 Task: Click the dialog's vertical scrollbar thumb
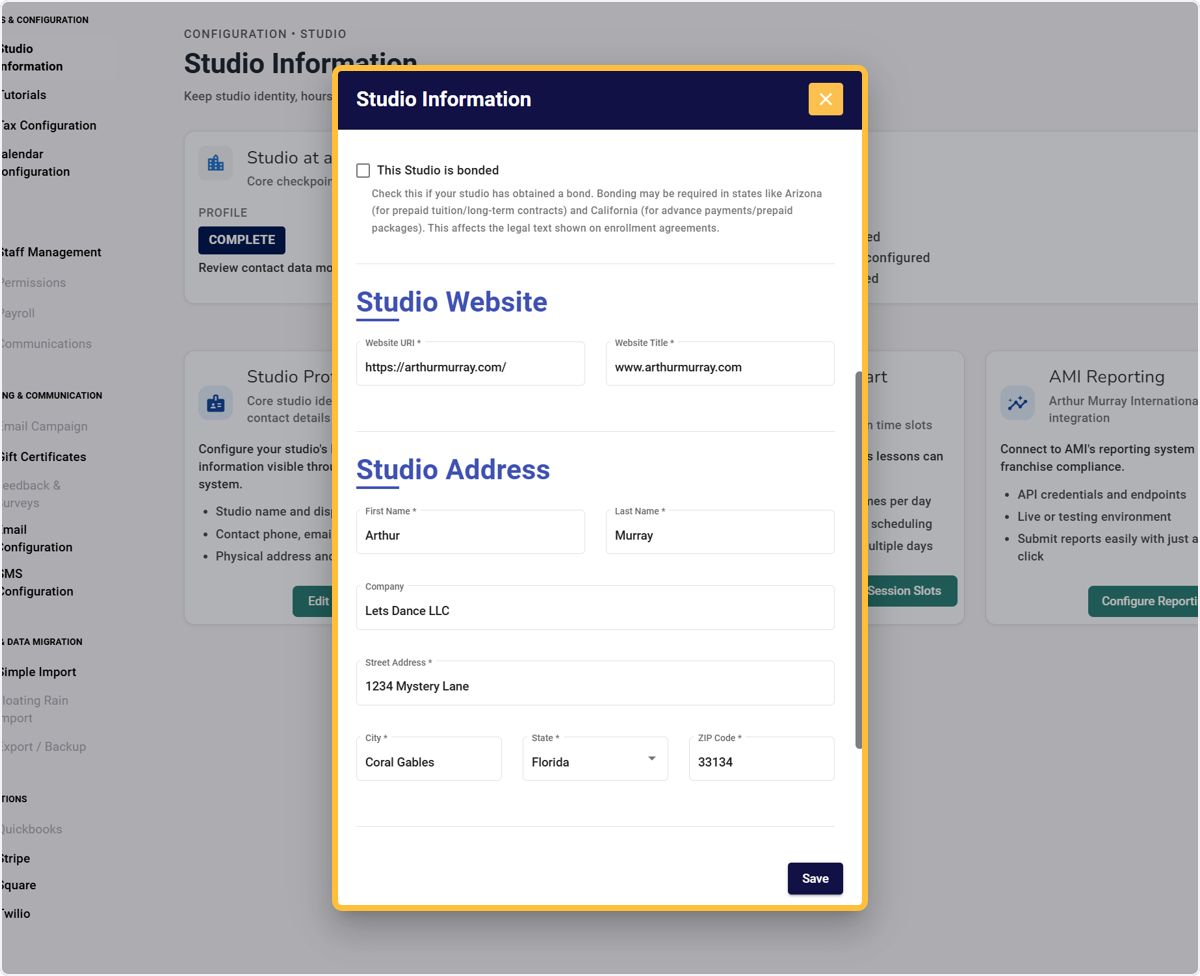pyautogui.click(x=858, y=560)
